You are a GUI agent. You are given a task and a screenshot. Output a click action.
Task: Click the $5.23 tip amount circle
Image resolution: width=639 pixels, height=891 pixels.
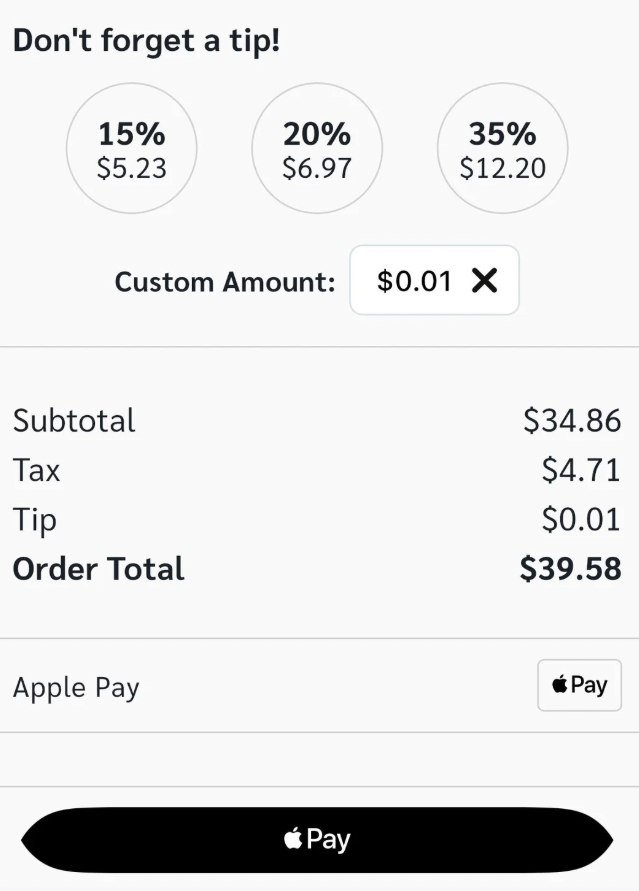(x=131, y=148)
